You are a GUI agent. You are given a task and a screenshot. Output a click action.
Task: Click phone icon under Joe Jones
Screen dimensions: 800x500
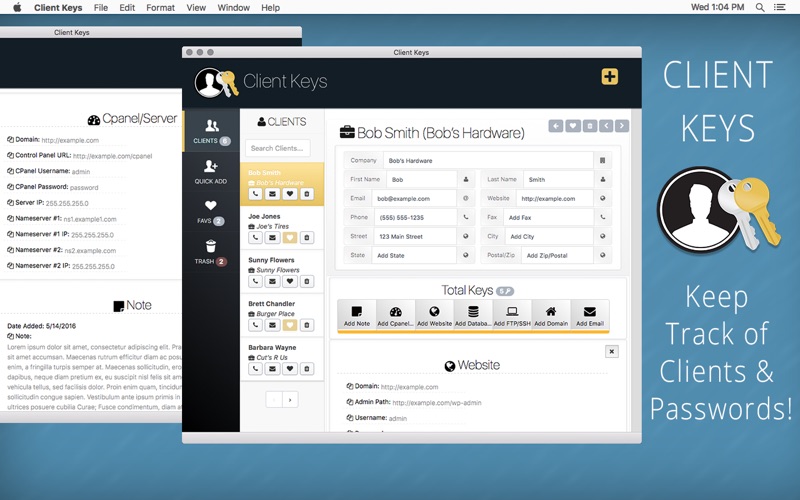click(256, 237)
